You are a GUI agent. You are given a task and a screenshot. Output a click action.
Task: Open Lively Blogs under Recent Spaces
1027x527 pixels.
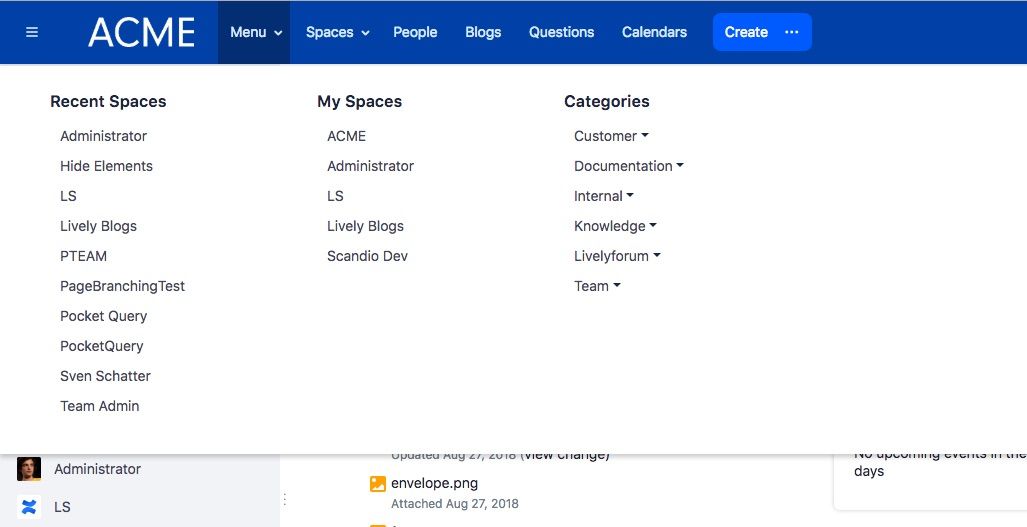pos(98,227)
